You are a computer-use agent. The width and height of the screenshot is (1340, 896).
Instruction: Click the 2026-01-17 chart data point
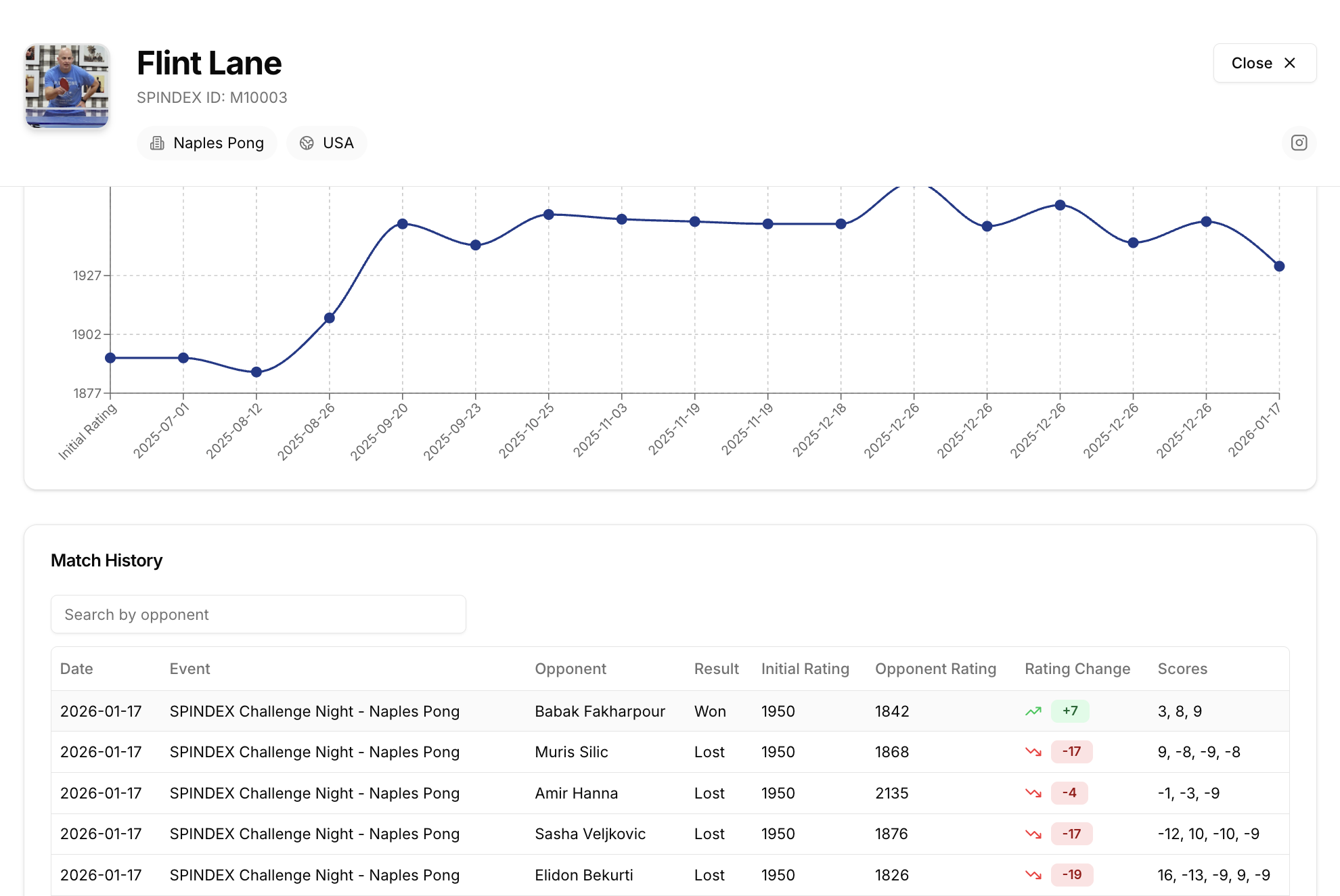pyautogui.click(x=1279, y=267)
